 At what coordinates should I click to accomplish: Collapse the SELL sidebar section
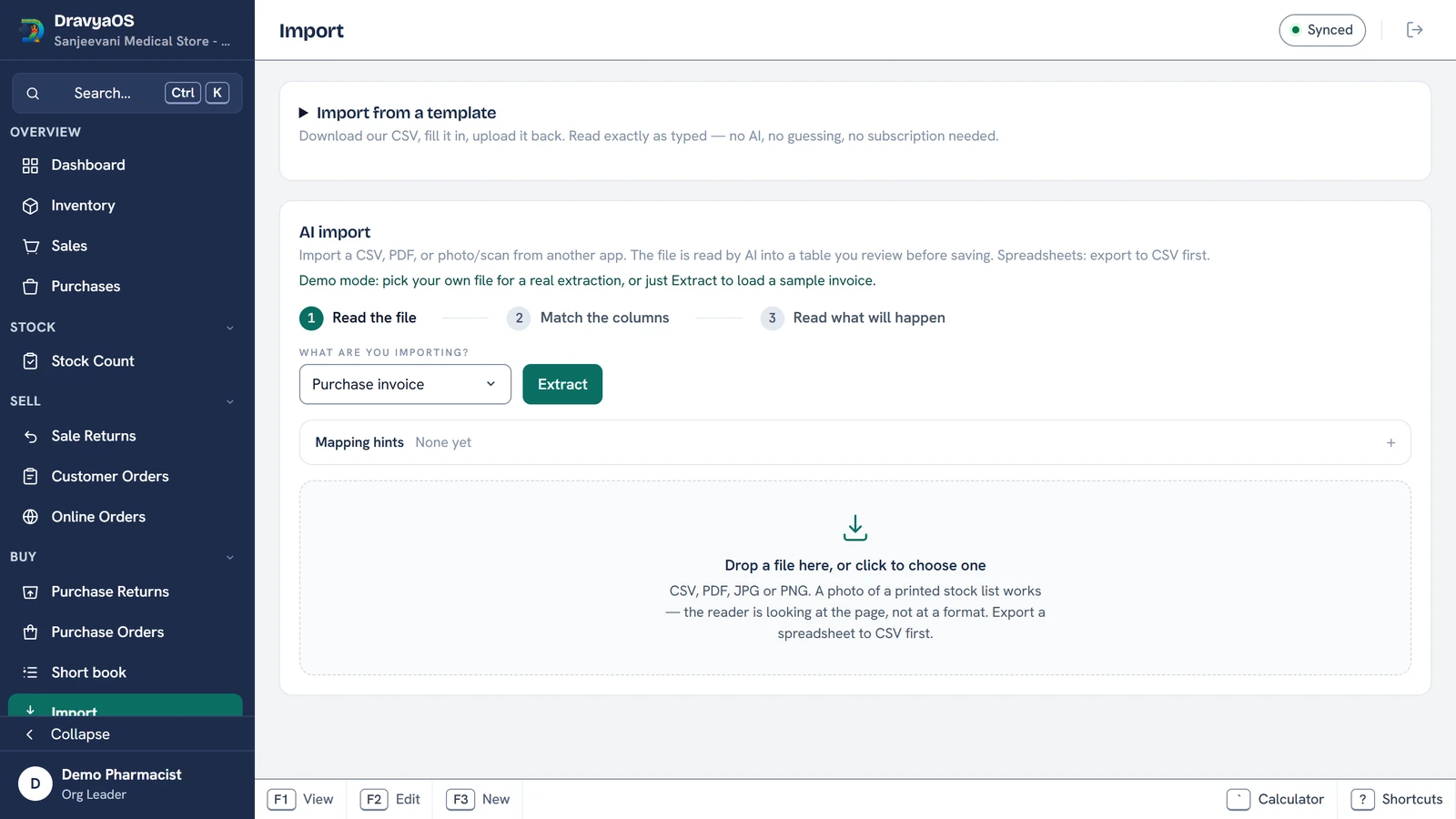pyautogui.click(x=229, y=401)
